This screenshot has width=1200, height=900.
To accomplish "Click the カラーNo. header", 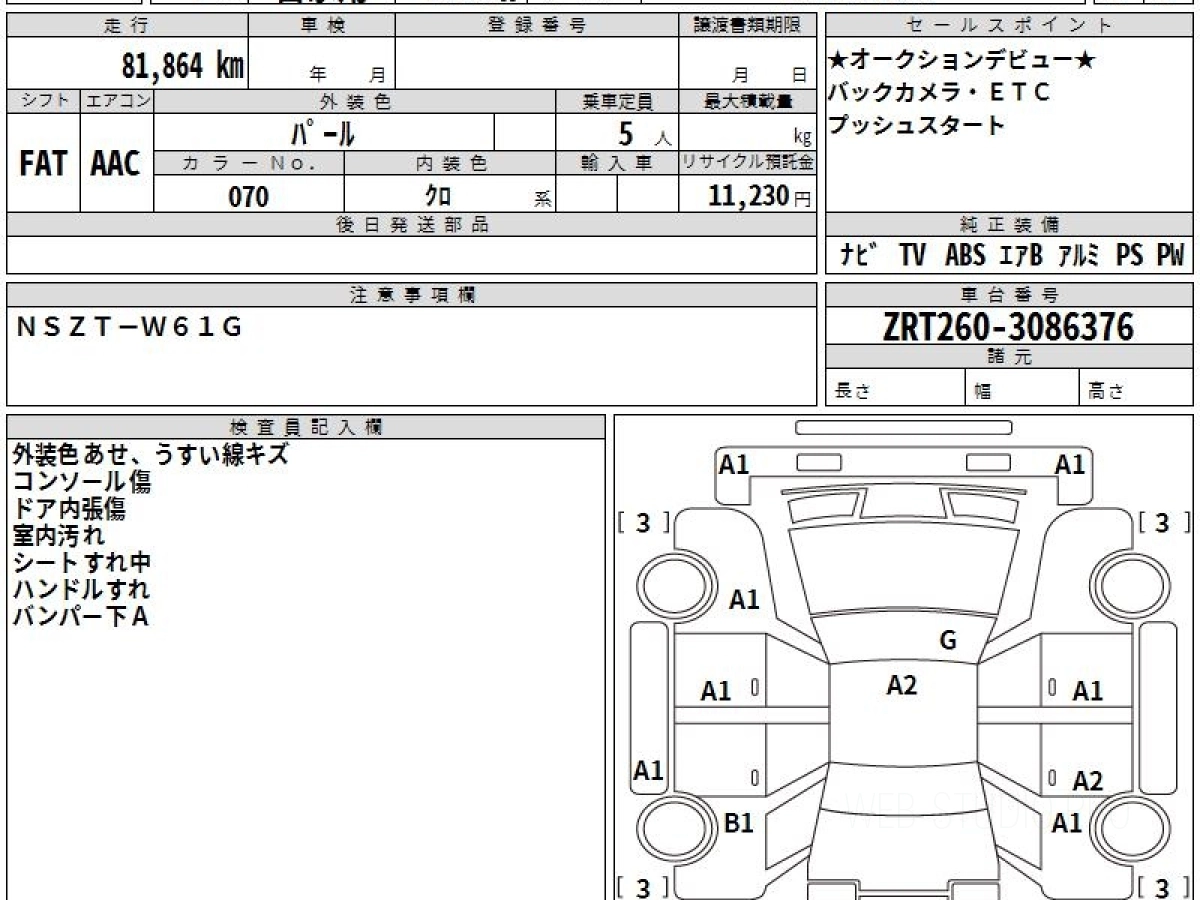I will point(249,163).
